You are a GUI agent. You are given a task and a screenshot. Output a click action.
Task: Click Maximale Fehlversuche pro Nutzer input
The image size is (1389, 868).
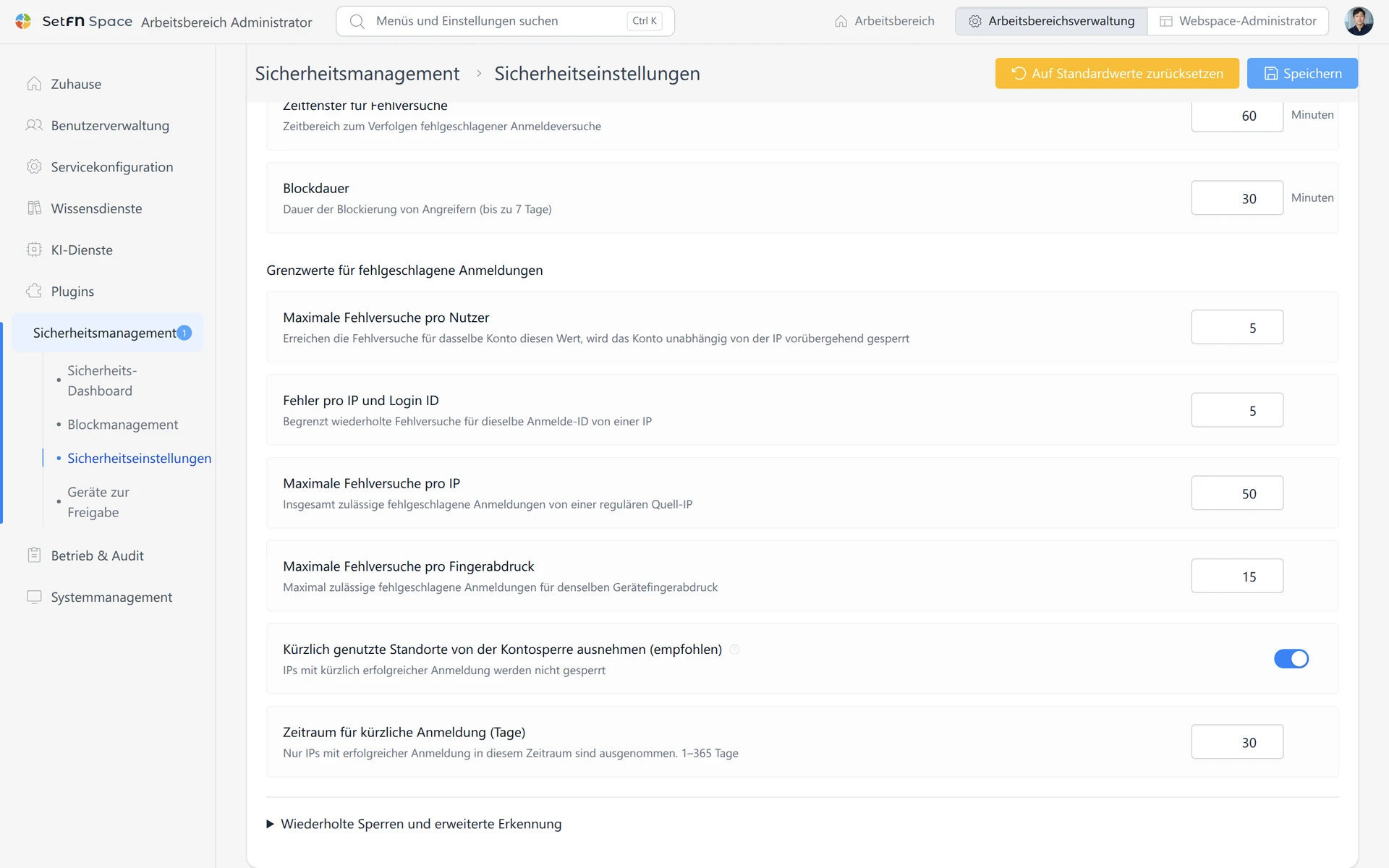point(1237,328)
